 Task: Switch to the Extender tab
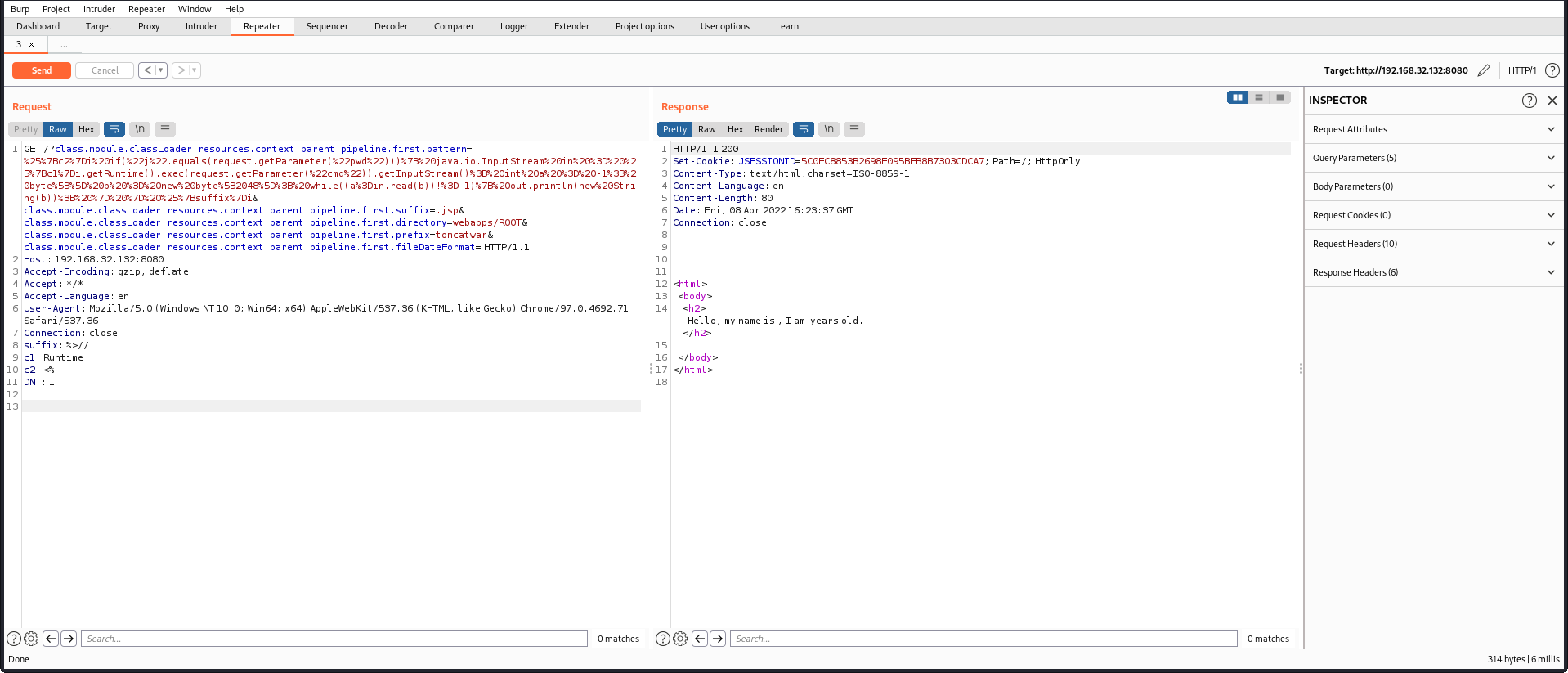(x=571, y=26)
